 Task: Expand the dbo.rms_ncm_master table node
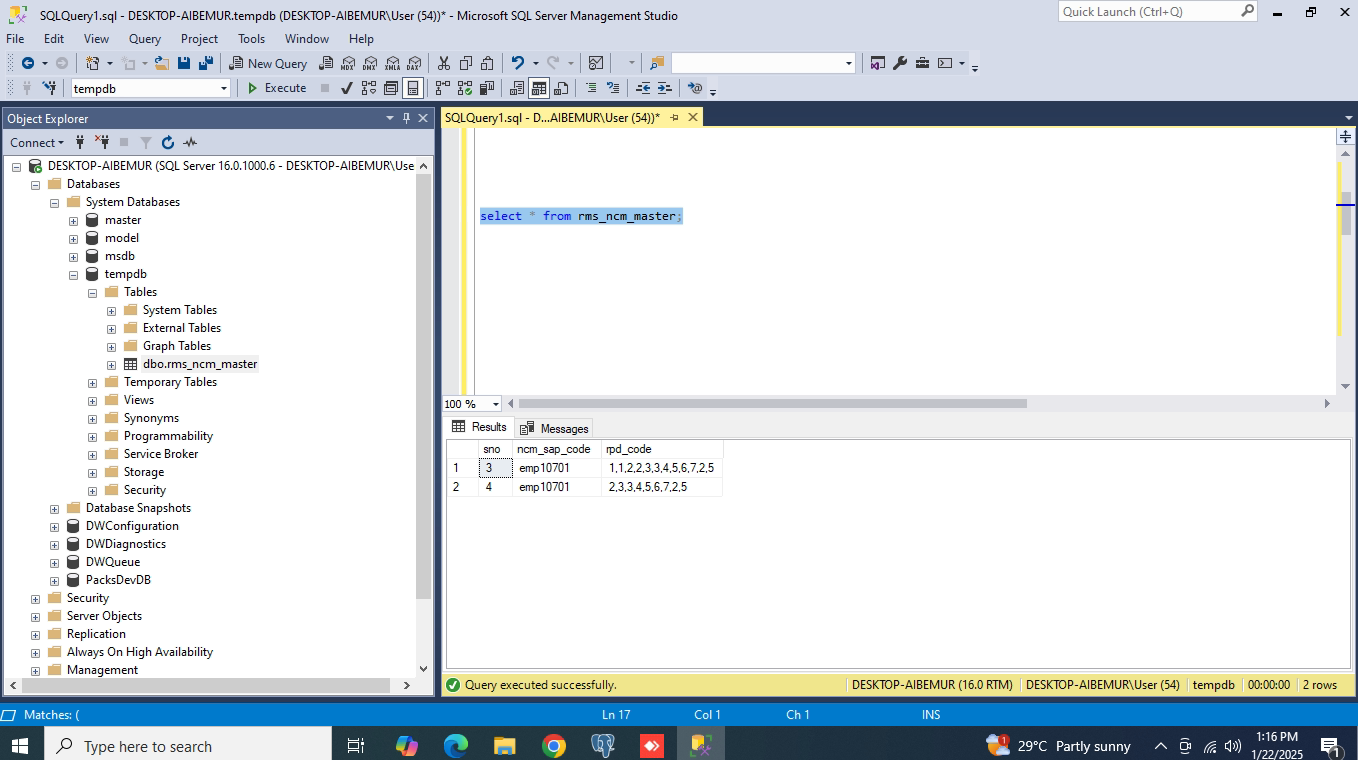[x=112, y=364]
